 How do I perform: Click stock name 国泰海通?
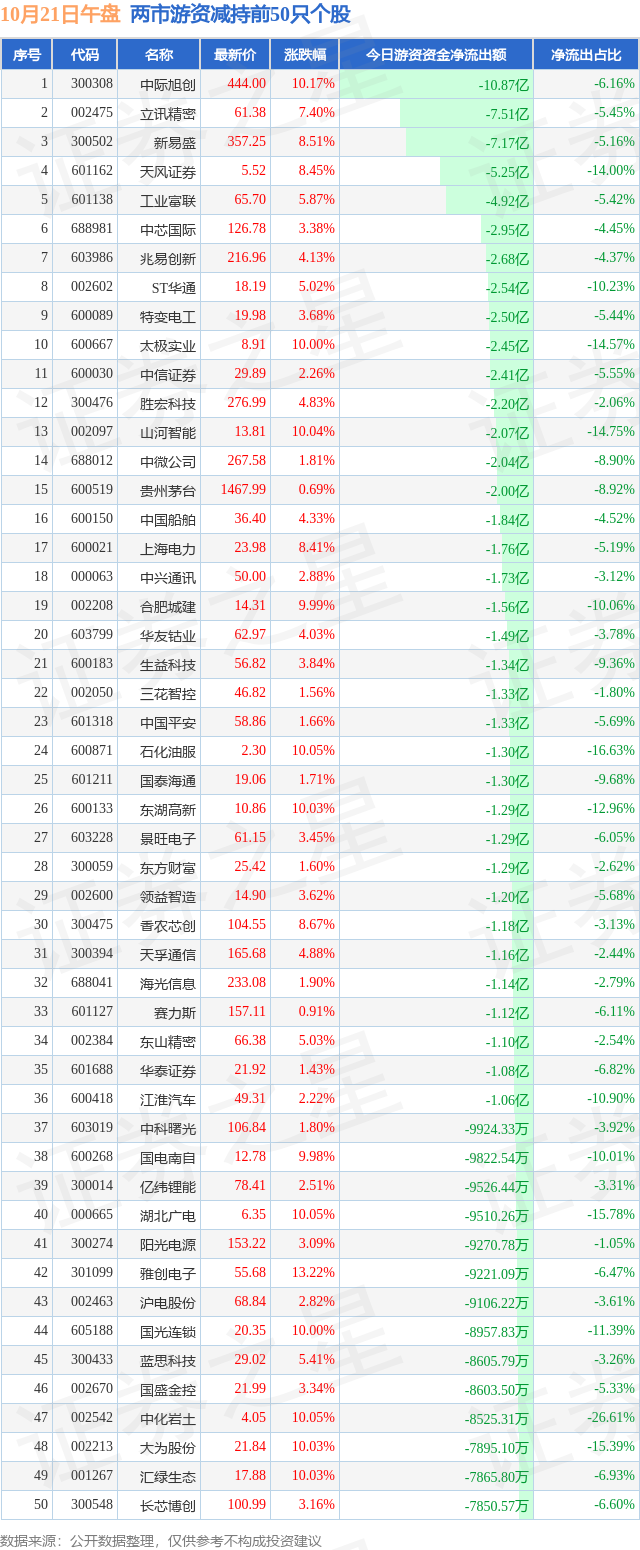pyautogui.click(x=168, y=780)
